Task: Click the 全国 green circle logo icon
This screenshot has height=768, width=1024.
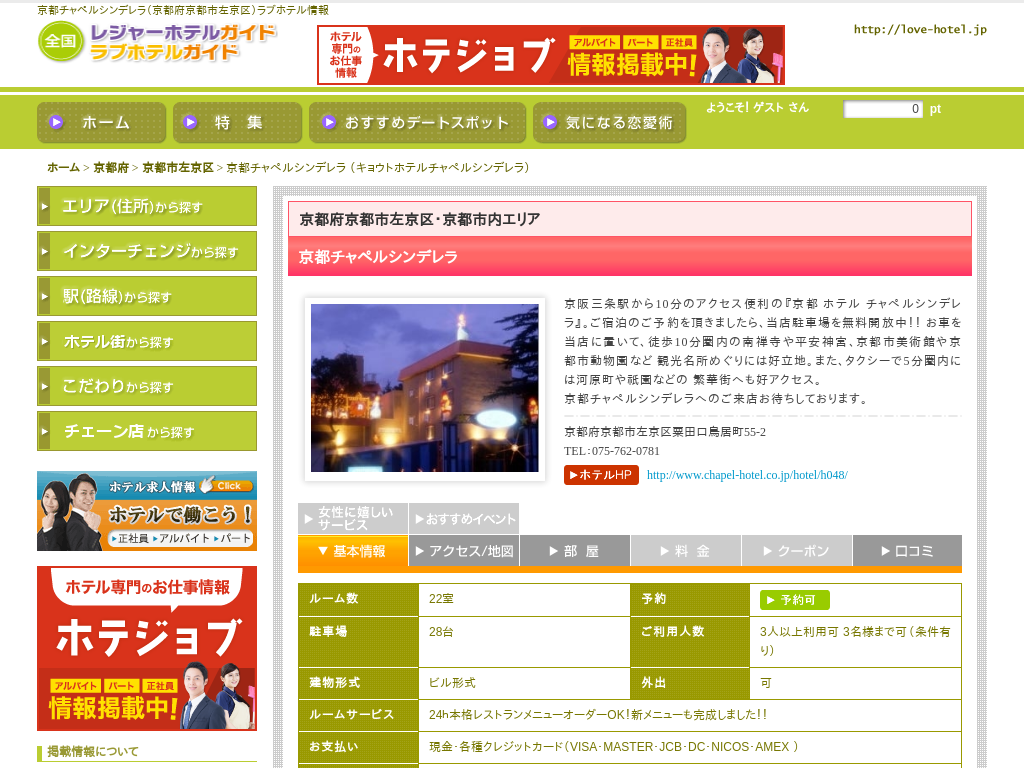Action: [61, 41]
